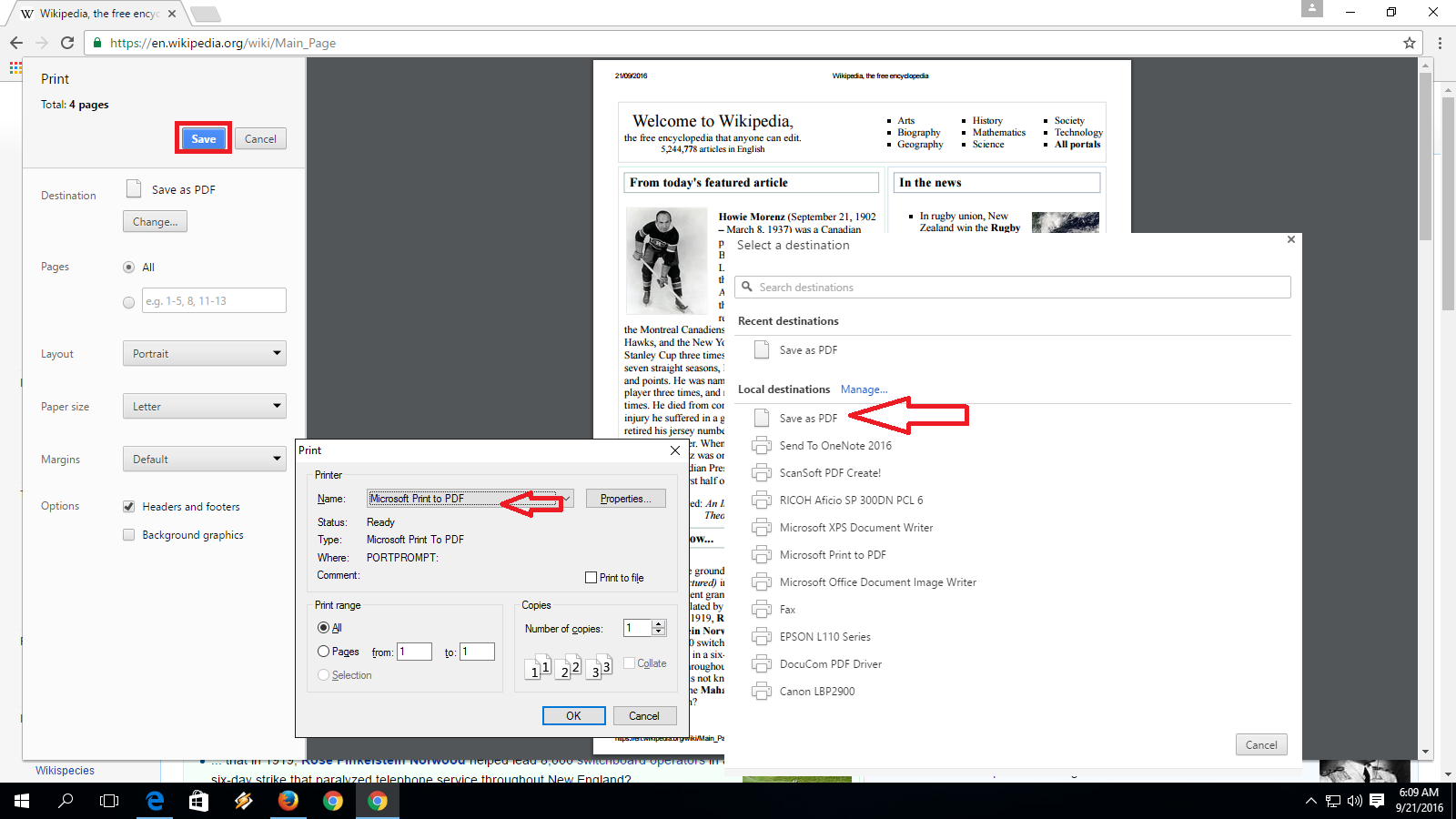1456x819 pixels.
Task: Open the taskbar clock and date
Action: click(1419, 801)
